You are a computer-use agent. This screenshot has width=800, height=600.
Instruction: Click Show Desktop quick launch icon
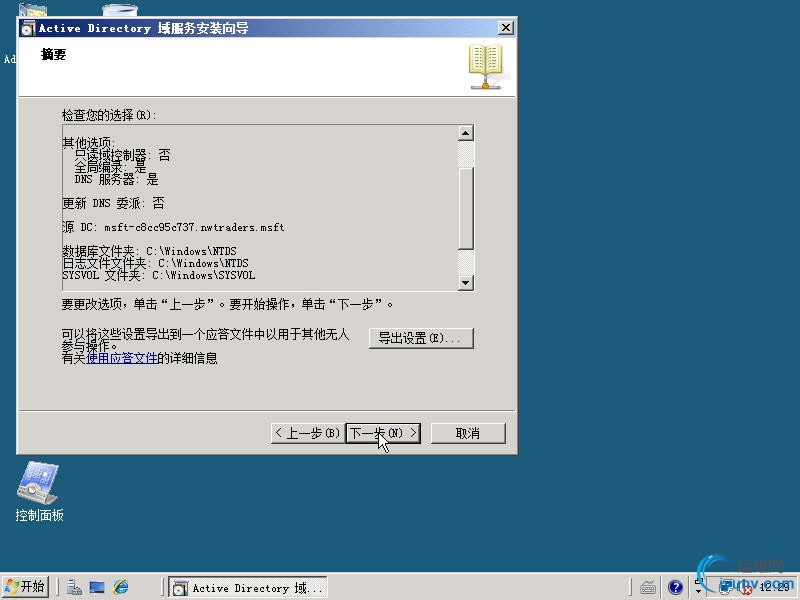pos(96,587)
